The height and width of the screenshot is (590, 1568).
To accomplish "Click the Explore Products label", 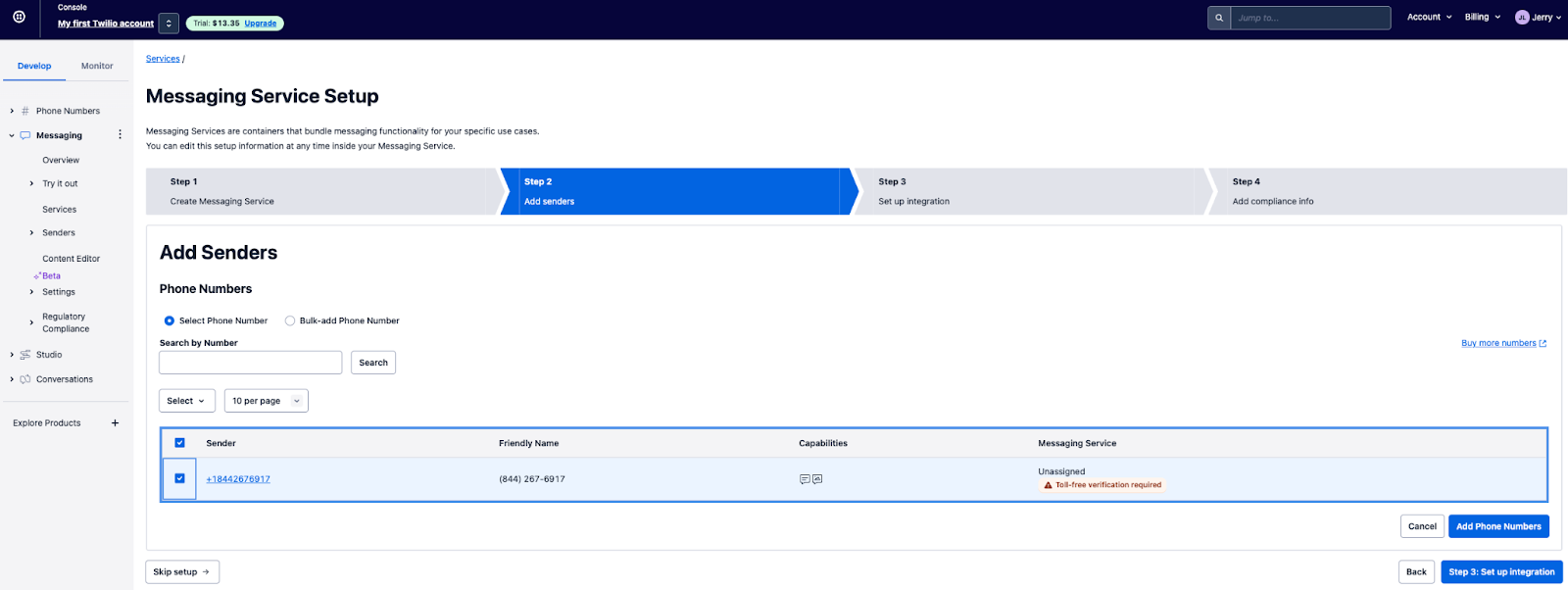I will point(47,423).
